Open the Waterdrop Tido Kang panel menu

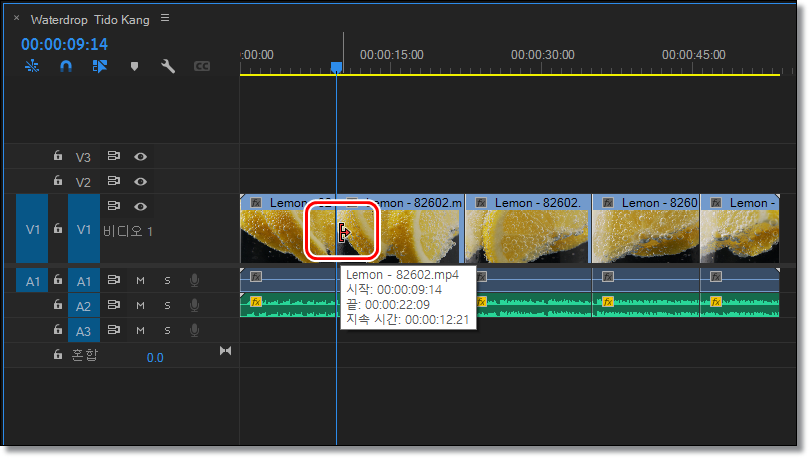pos(165,18)
